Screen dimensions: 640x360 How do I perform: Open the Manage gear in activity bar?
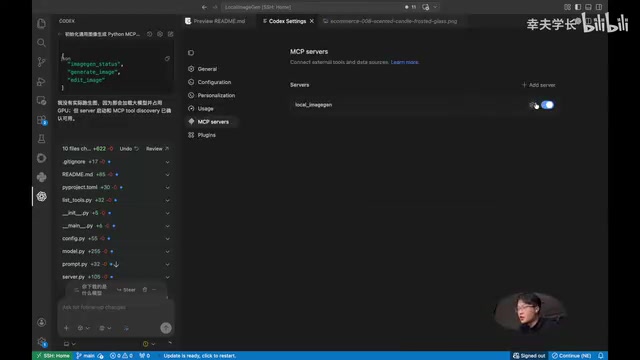[41, 342]
